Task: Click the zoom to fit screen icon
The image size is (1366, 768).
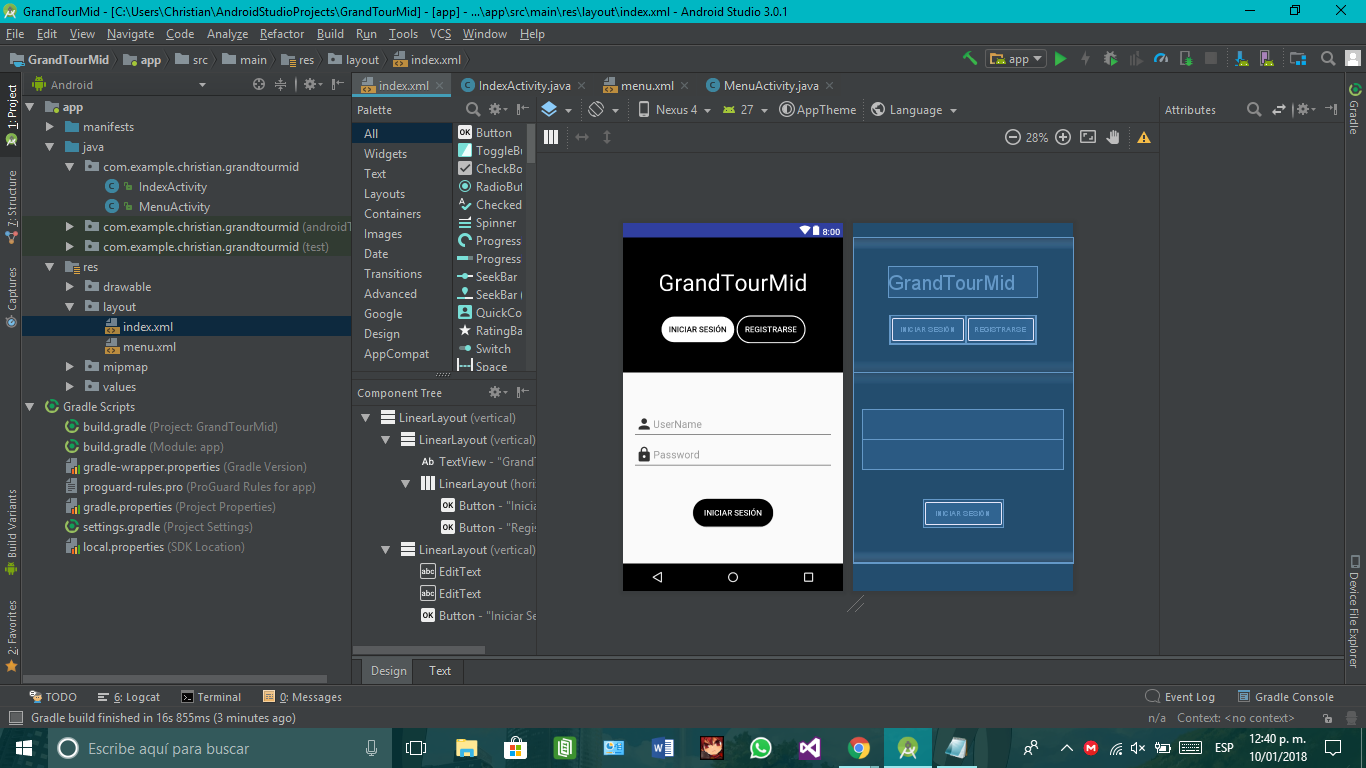Action: pyautogui.click(x=1088, y=138)
